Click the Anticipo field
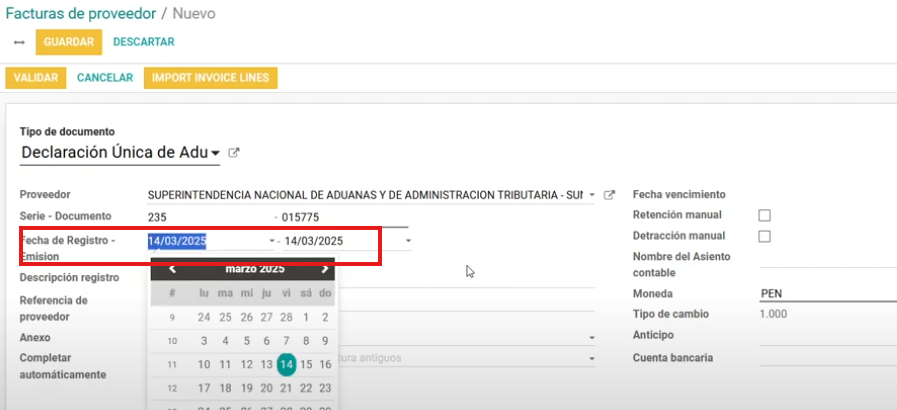The height and width of the screenshot is (410, 897). (x=828, y=336)
